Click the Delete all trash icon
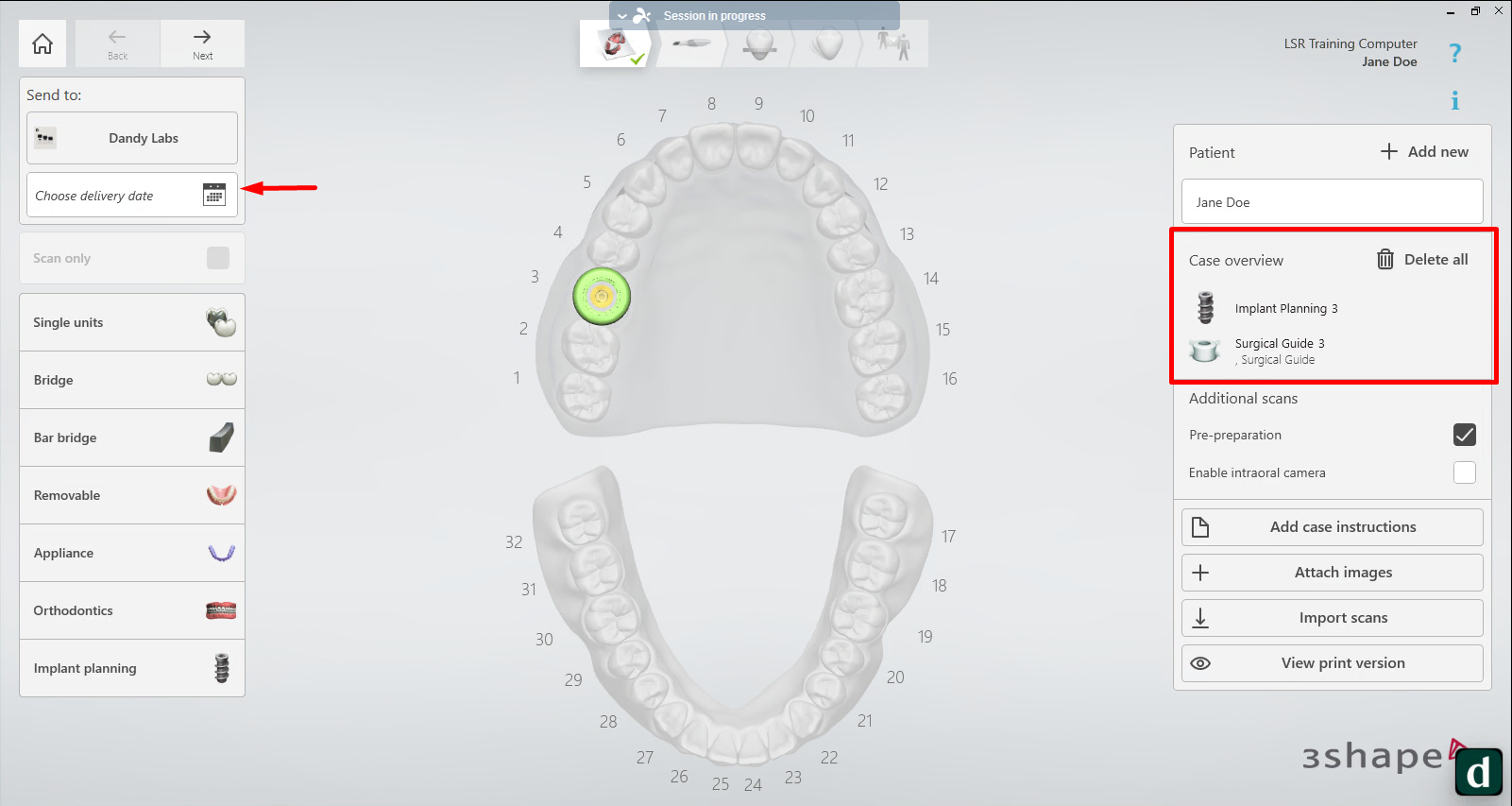1512x806 pixels. [x=1385, y=259]
